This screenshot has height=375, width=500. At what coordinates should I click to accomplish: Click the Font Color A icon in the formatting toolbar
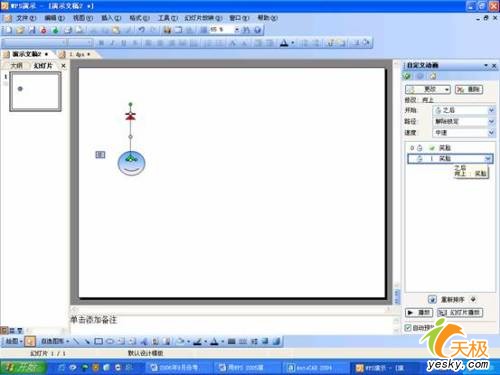pos(284,43)
